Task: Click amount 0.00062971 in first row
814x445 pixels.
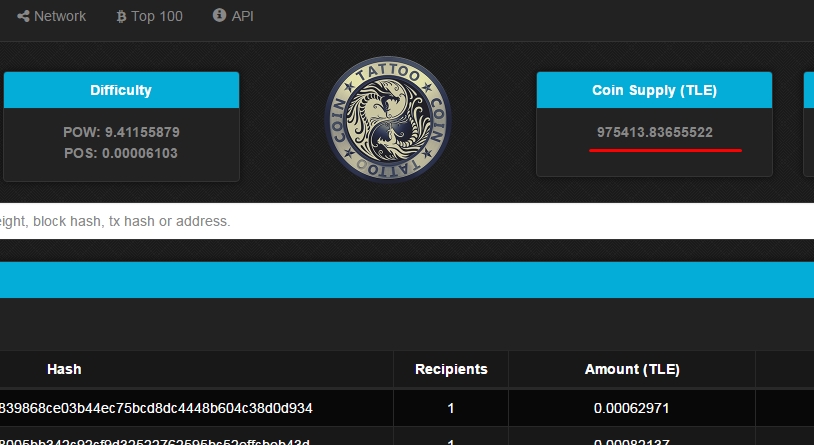Action: (x=632, y=408)
